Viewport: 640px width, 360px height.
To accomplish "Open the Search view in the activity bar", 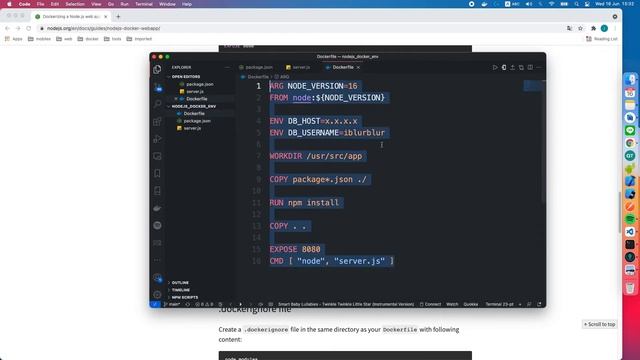I will tap(157, 104).
